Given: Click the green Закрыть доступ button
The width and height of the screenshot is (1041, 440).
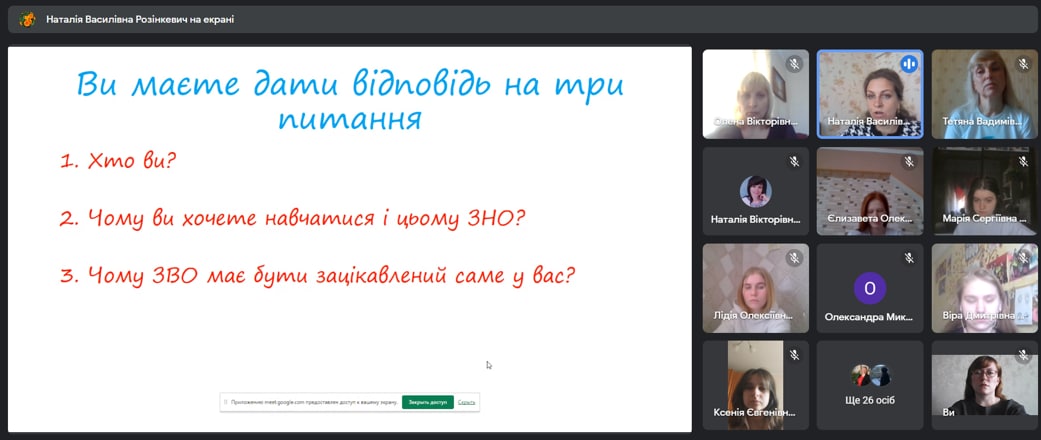Looking at the screenshot, I should (x=428, y=402).
